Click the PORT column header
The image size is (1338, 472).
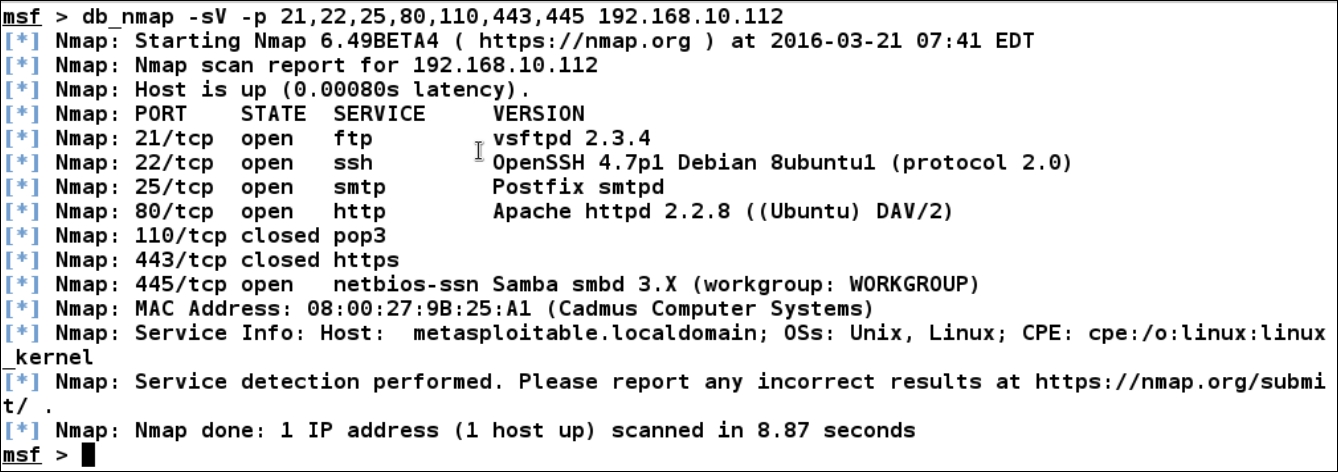click(x=161, y=114)
